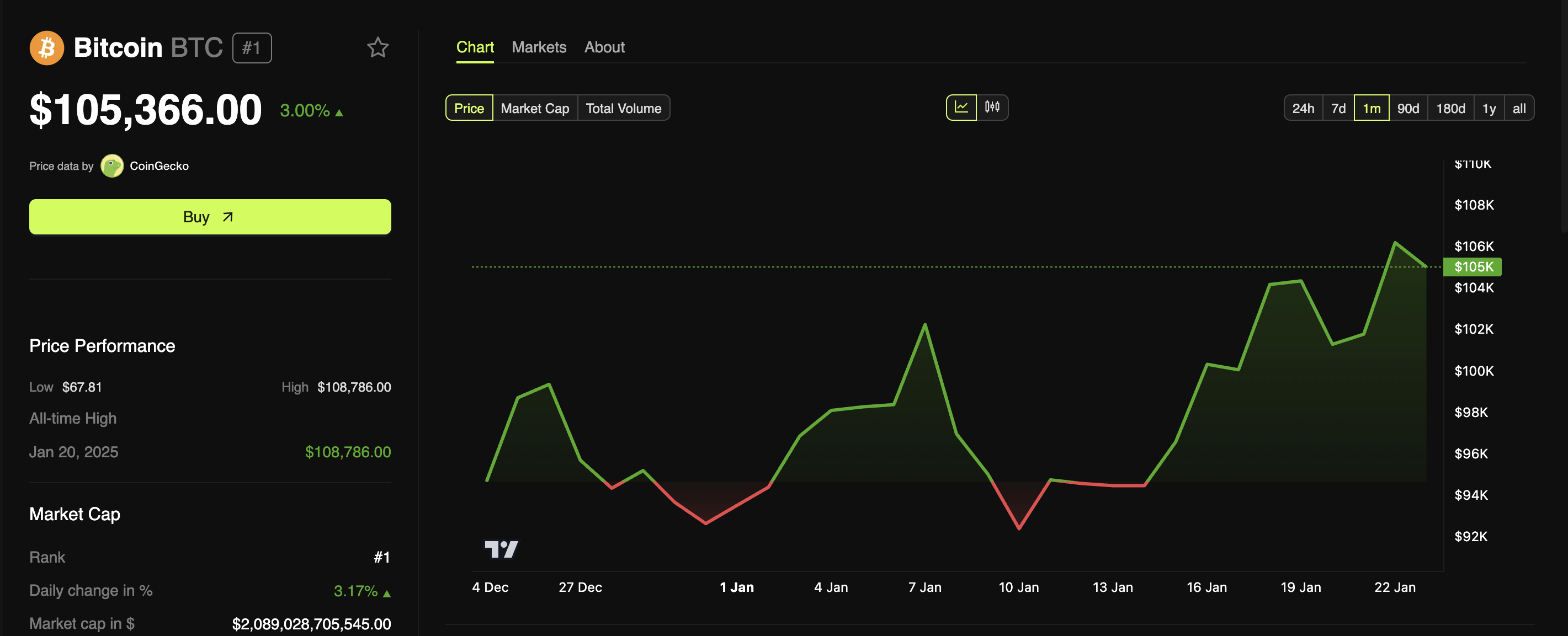Viewport: 1568px width, 636px height.
Task: Click the CoinGecko gecko logo
Action: click(x=112, y=166)
